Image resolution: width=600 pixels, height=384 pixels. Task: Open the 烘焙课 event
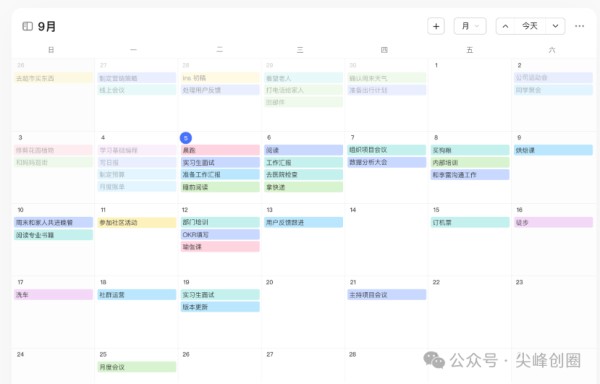pyautogui.click(x=554, y=150)
